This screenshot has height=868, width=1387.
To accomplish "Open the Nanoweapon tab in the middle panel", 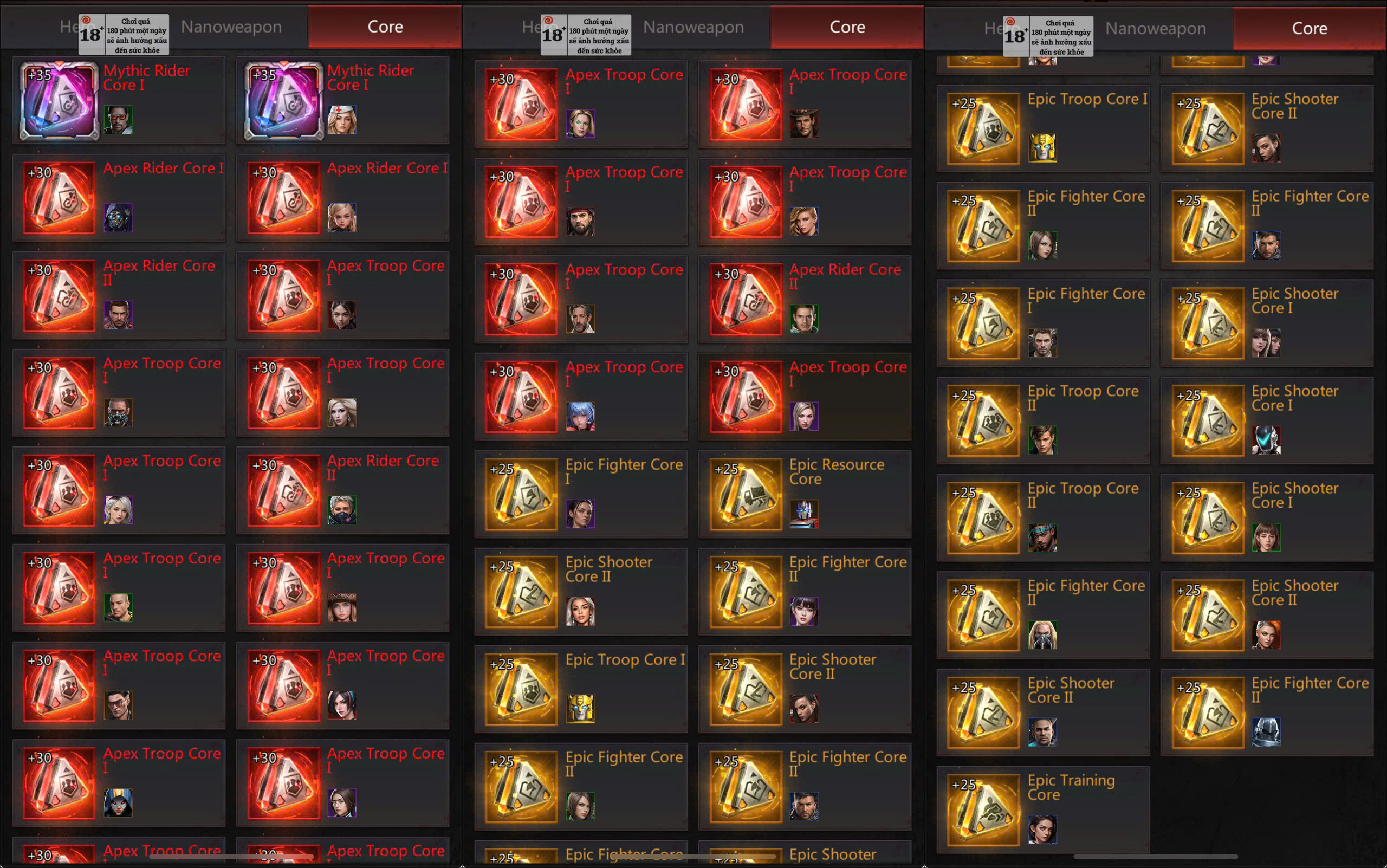I will [693, 27].
